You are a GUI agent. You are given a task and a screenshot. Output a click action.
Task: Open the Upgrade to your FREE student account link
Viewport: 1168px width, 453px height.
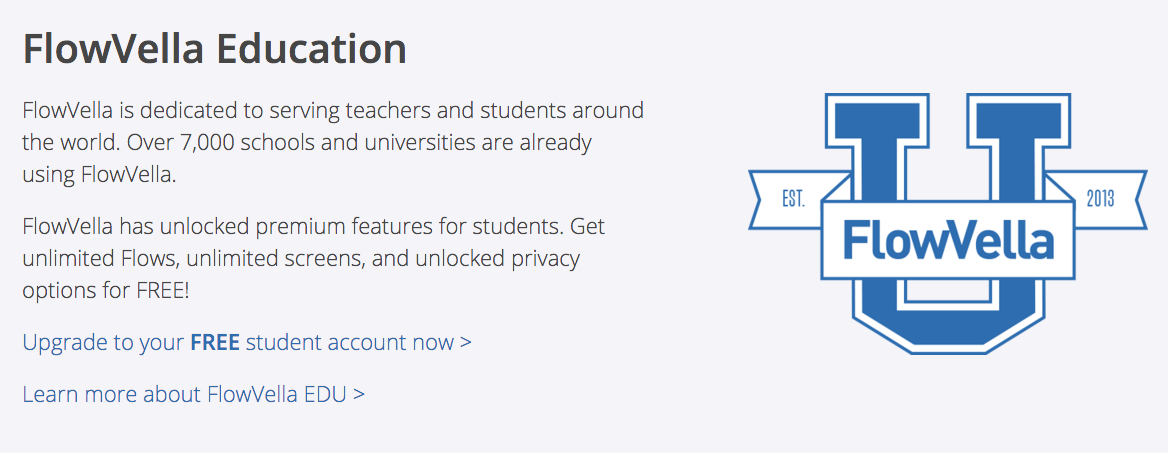247,342
